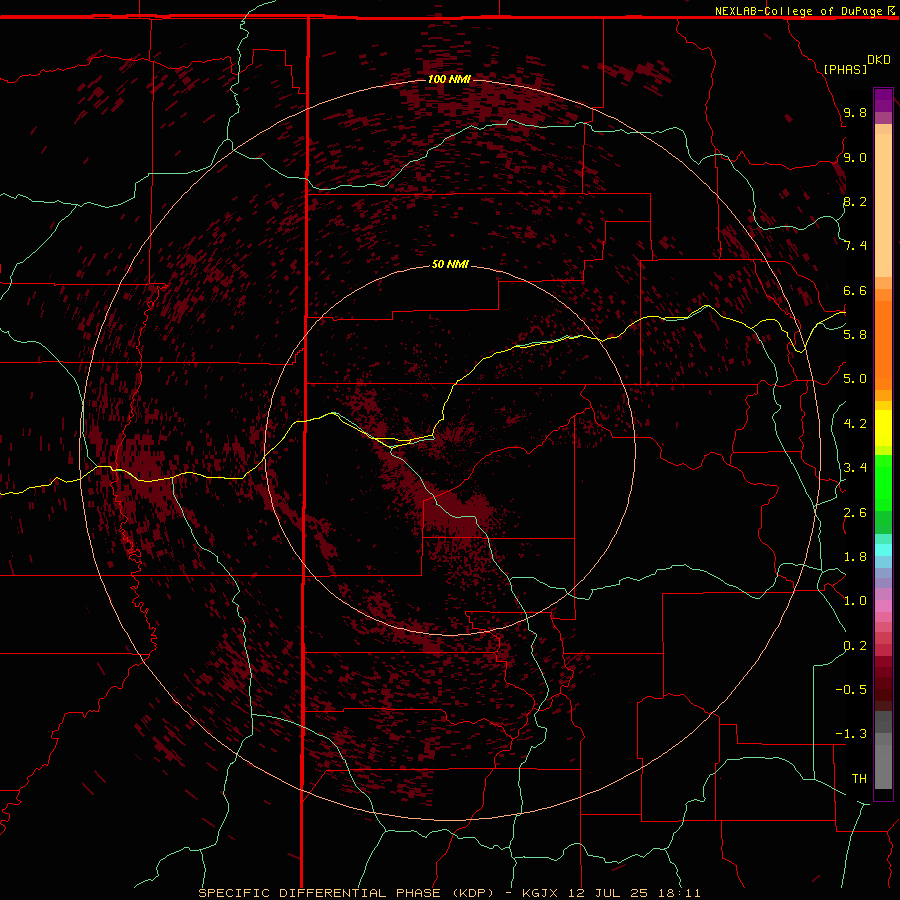Click the 9.0 value on the color scale
900x900 pixels.
[855, 157]
